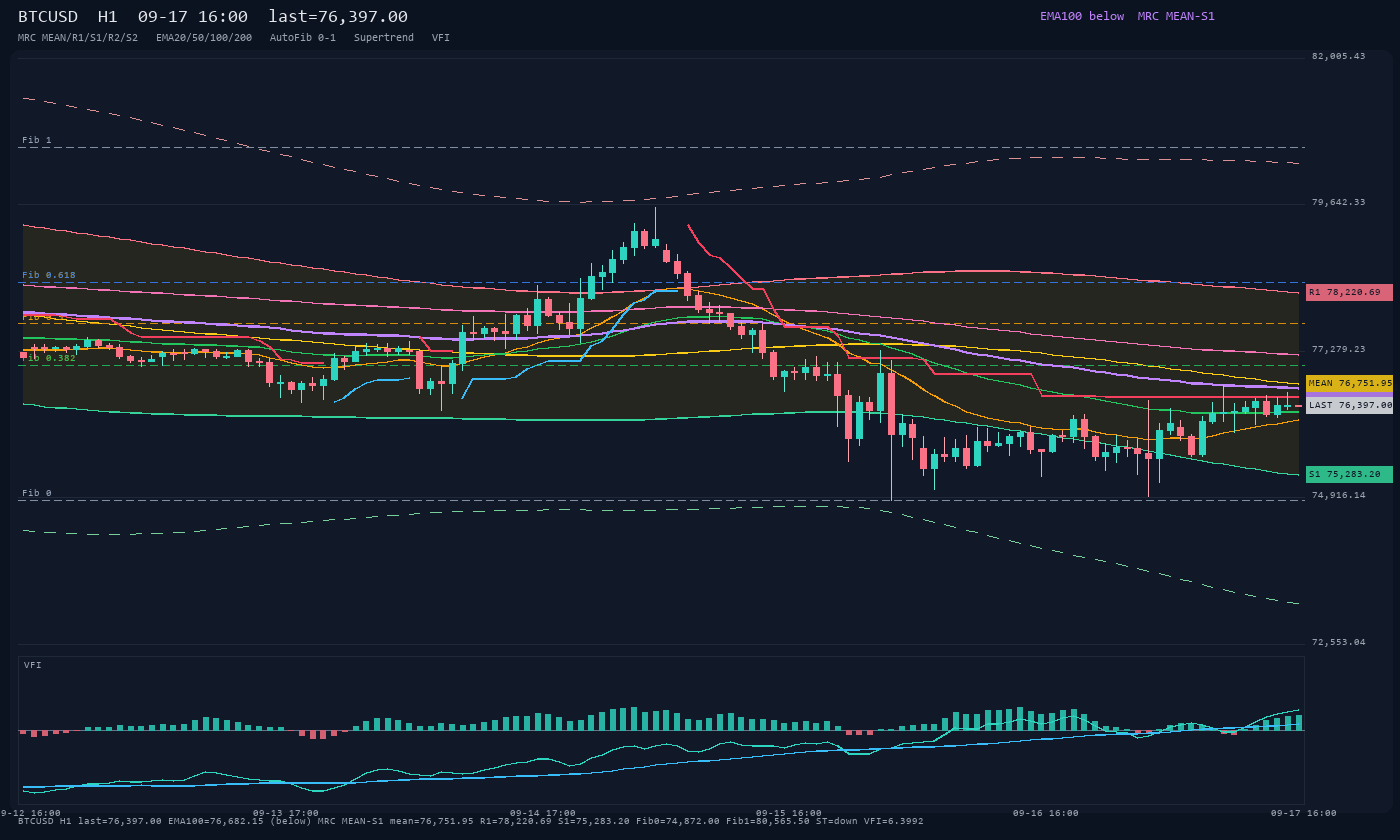Click the 72,553.04 price axis value
Image resolution: width=1400 pixels, height=840 pixels.
click(1338, 642)
